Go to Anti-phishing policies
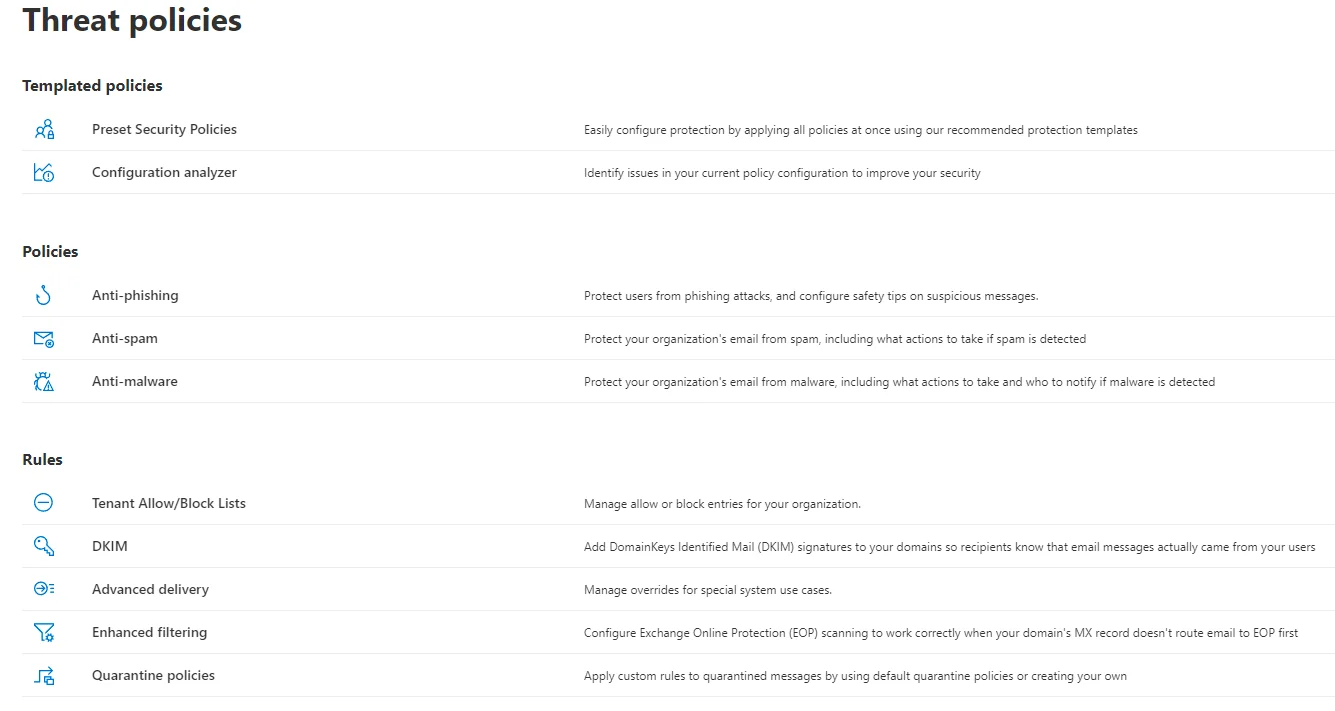This screenshot has height=711, width=1335. (135, 296)
